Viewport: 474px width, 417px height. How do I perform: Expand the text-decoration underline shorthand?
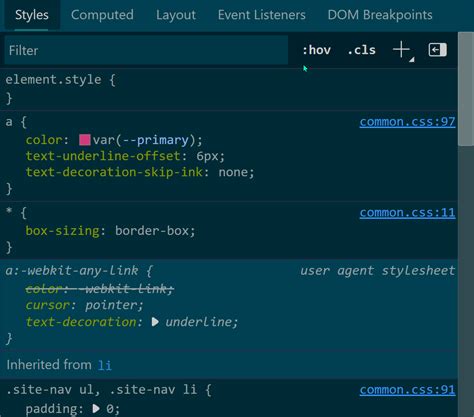tap(155, 322)
